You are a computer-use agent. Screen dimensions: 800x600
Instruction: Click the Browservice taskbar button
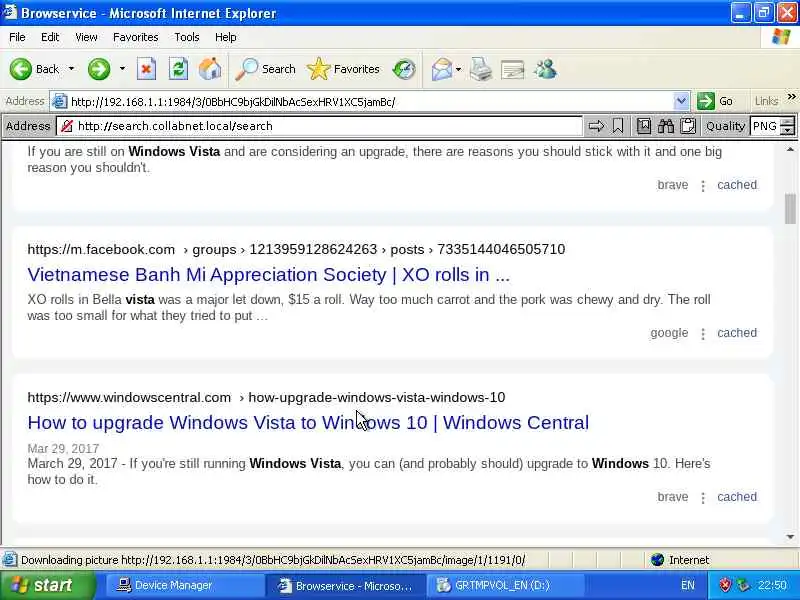click(x=345, y=585)
